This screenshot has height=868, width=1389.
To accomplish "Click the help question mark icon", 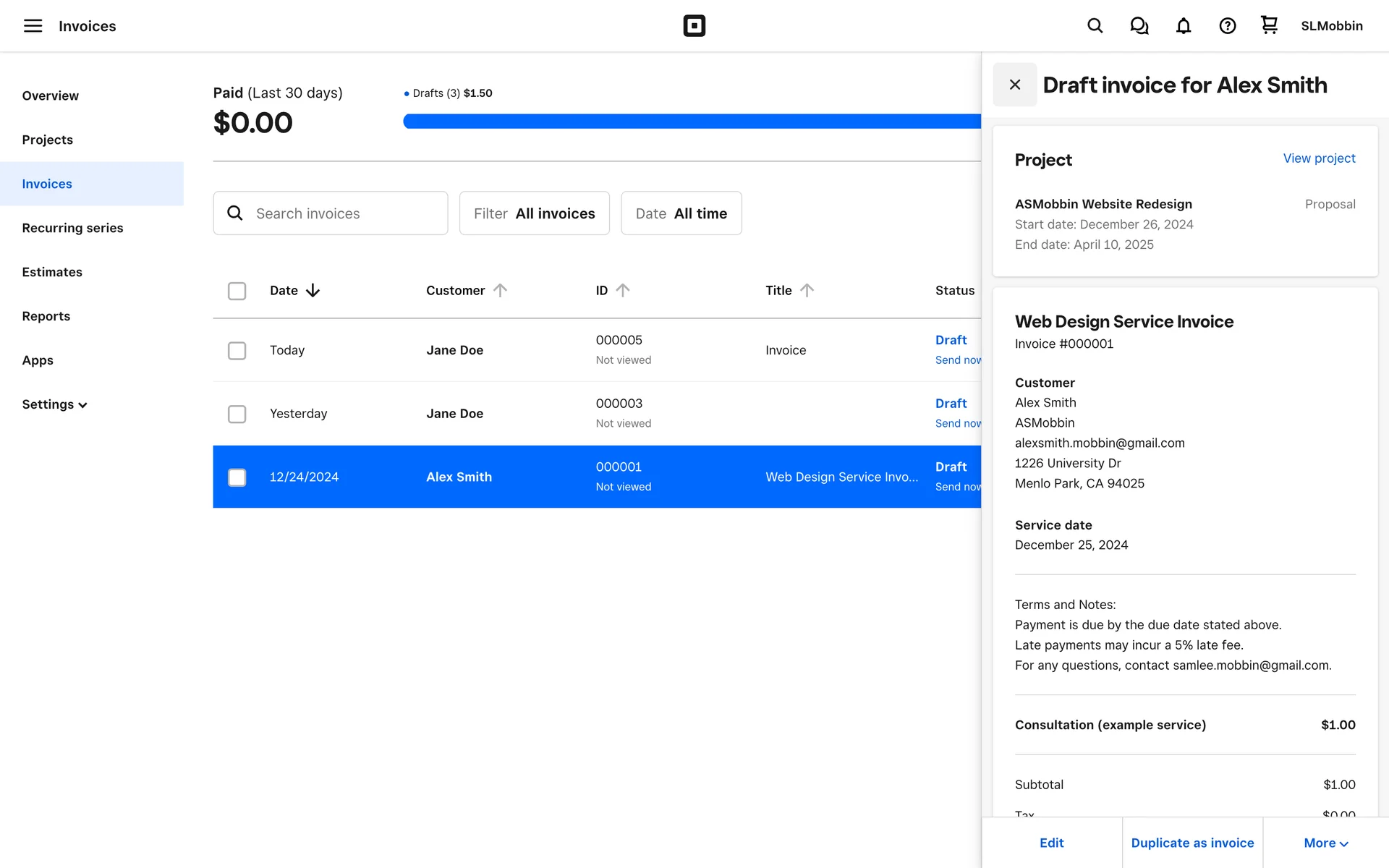I will [x=1227, y=26].
